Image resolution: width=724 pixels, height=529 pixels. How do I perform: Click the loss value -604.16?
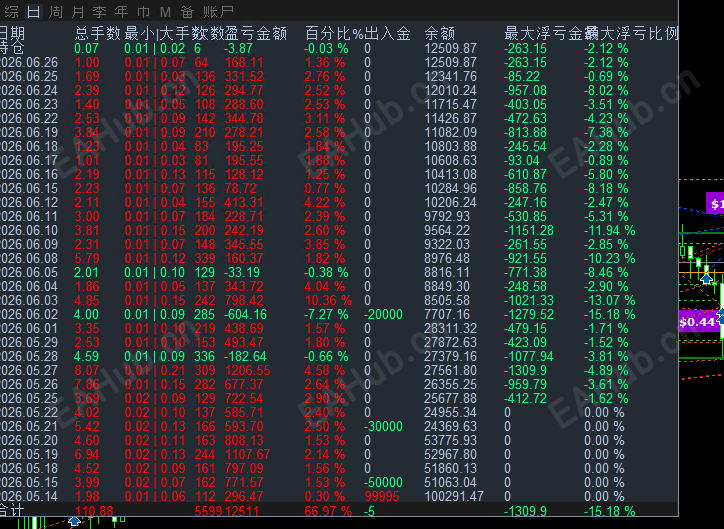pyautogui.click(x=245, y=314)
